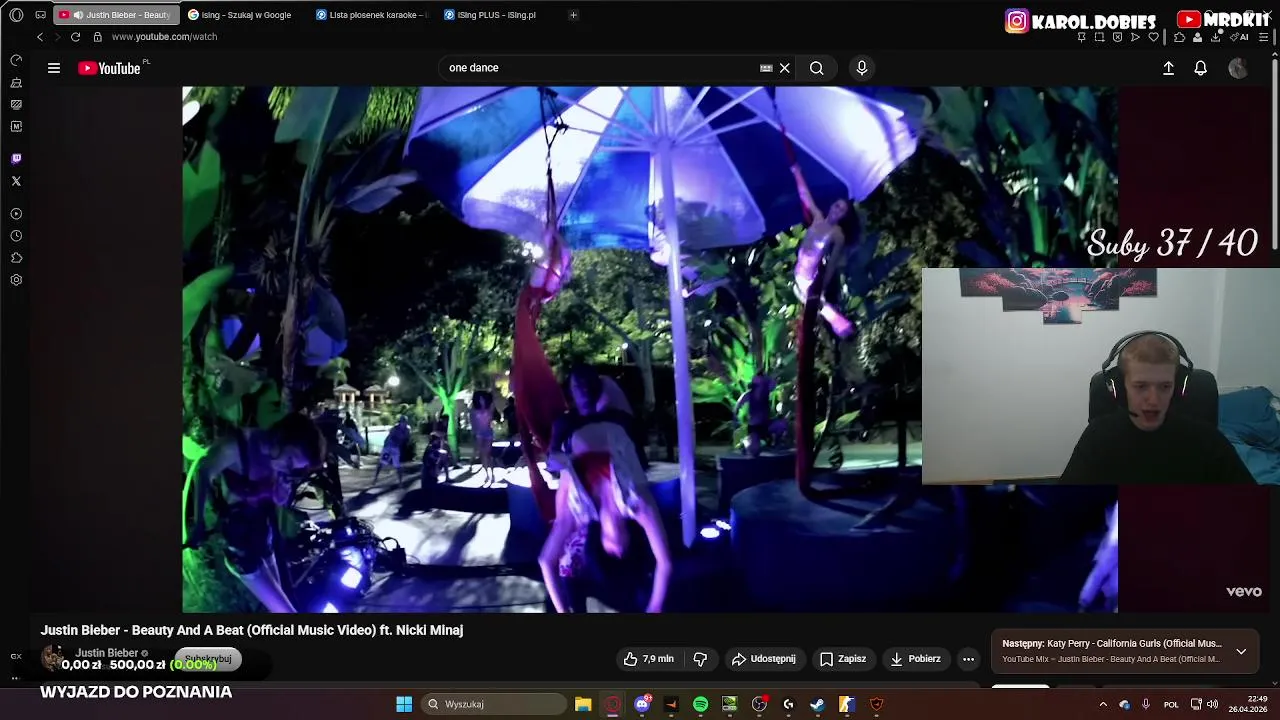The width and height of the screenshot is (1280, 720).
Task: Clear the 'one dance' search text
Action: [x=785, y=68]
